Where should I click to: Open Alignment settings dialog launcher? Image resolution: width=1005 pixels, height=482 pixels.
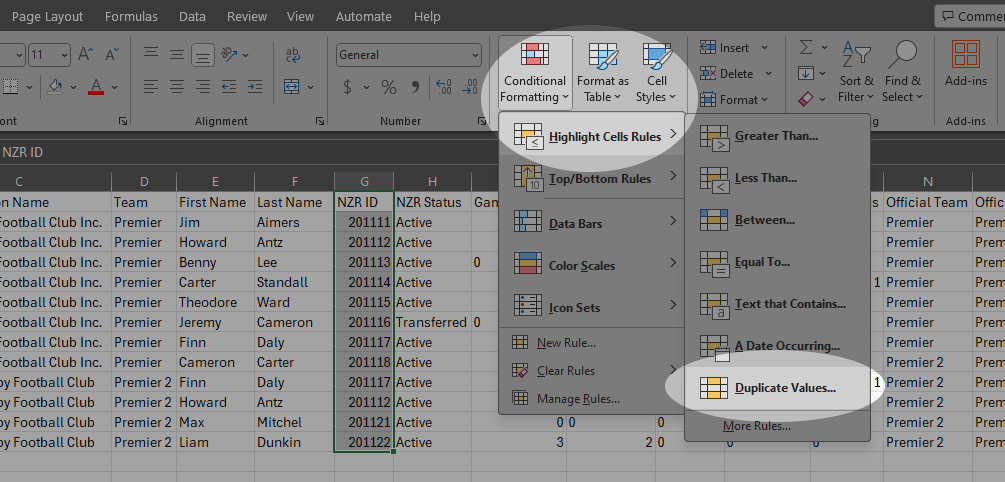click(x=319, y=120)
